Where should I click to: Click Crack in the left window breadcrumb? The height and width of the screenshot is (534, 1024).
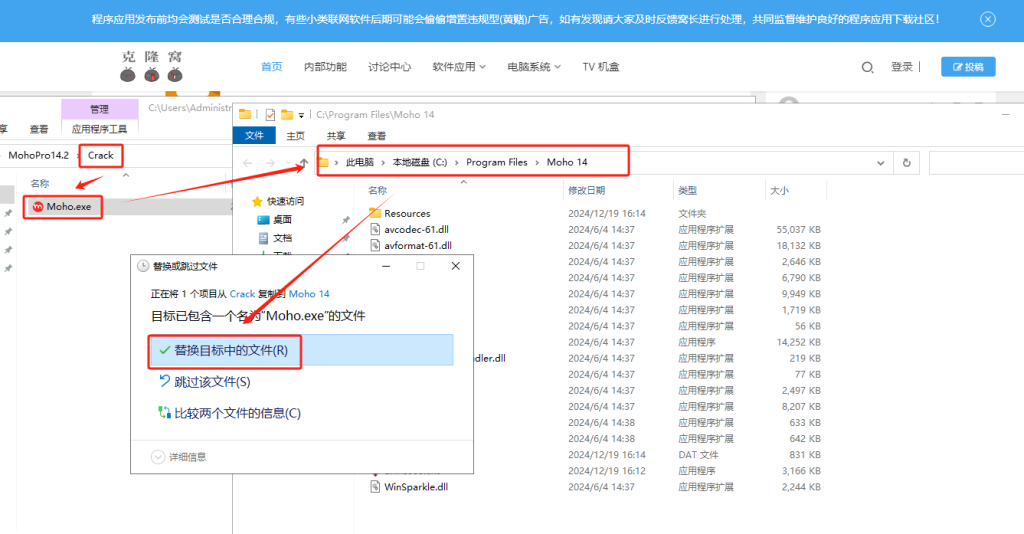coord(101,155)
